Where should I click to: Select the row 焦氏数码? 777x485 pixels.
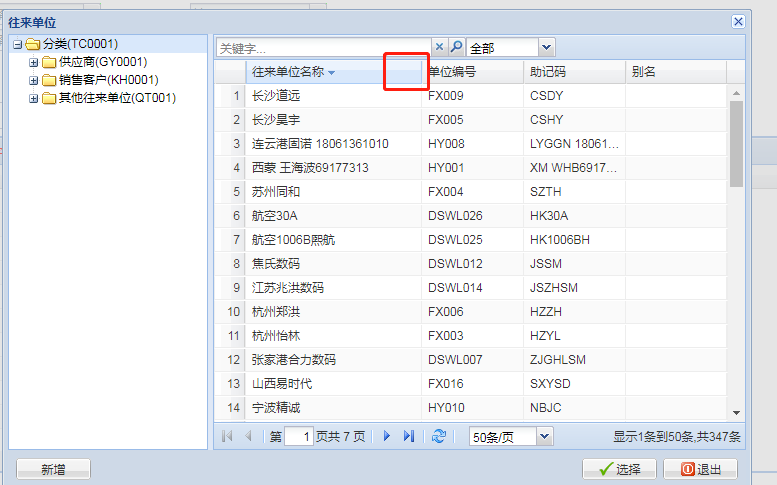[x=471, y=264]
